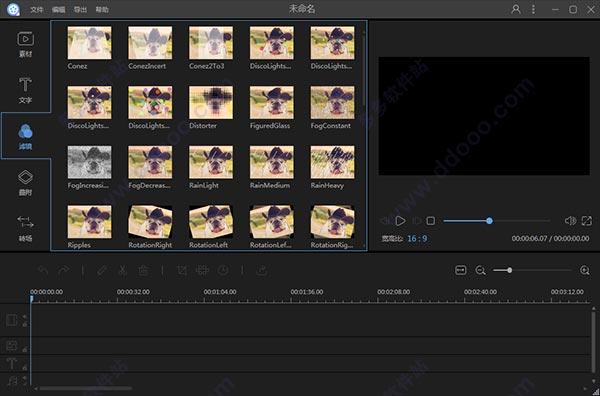Click the play button under preview
Screen dimensions: 600x396
pyautogui.click(x=400, y=221)
